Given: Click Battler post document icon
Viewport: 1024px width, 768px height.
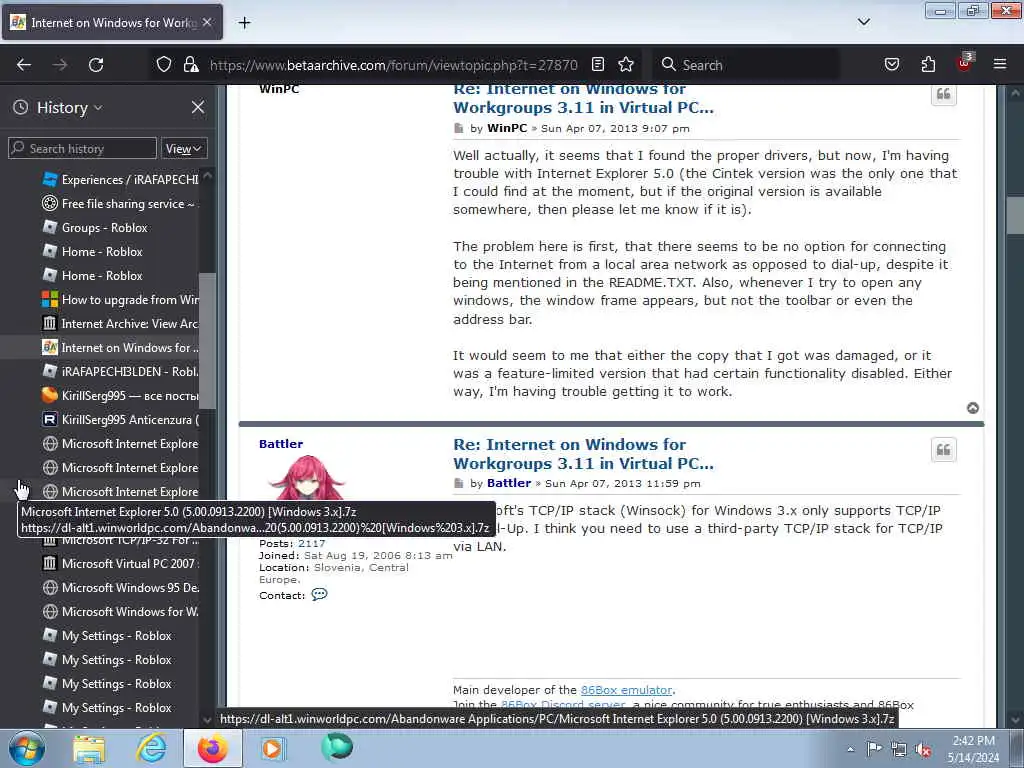Looking at the screenshot, I should click(x=458, y=484).
